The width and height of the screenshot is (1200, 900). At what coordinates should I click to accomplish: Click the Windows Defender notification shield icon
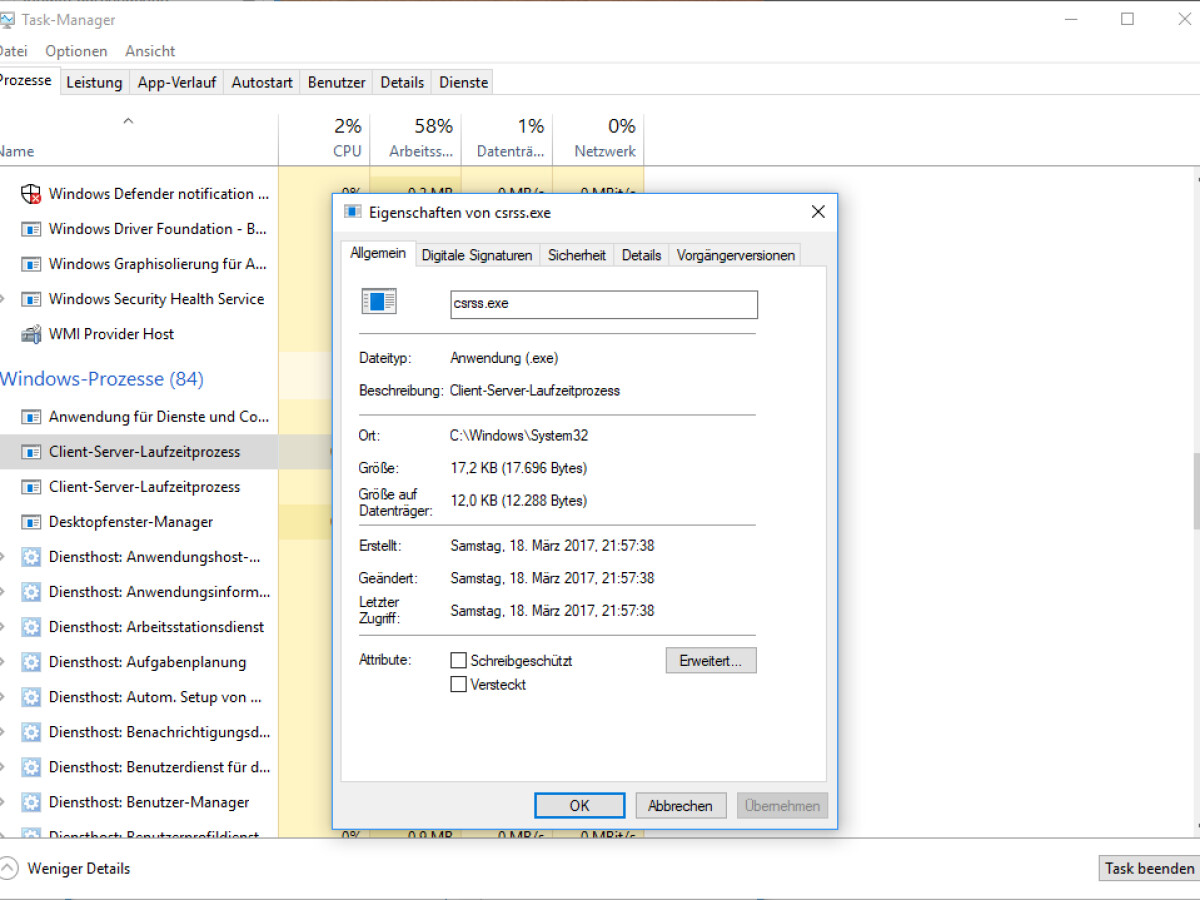(31, 194)
